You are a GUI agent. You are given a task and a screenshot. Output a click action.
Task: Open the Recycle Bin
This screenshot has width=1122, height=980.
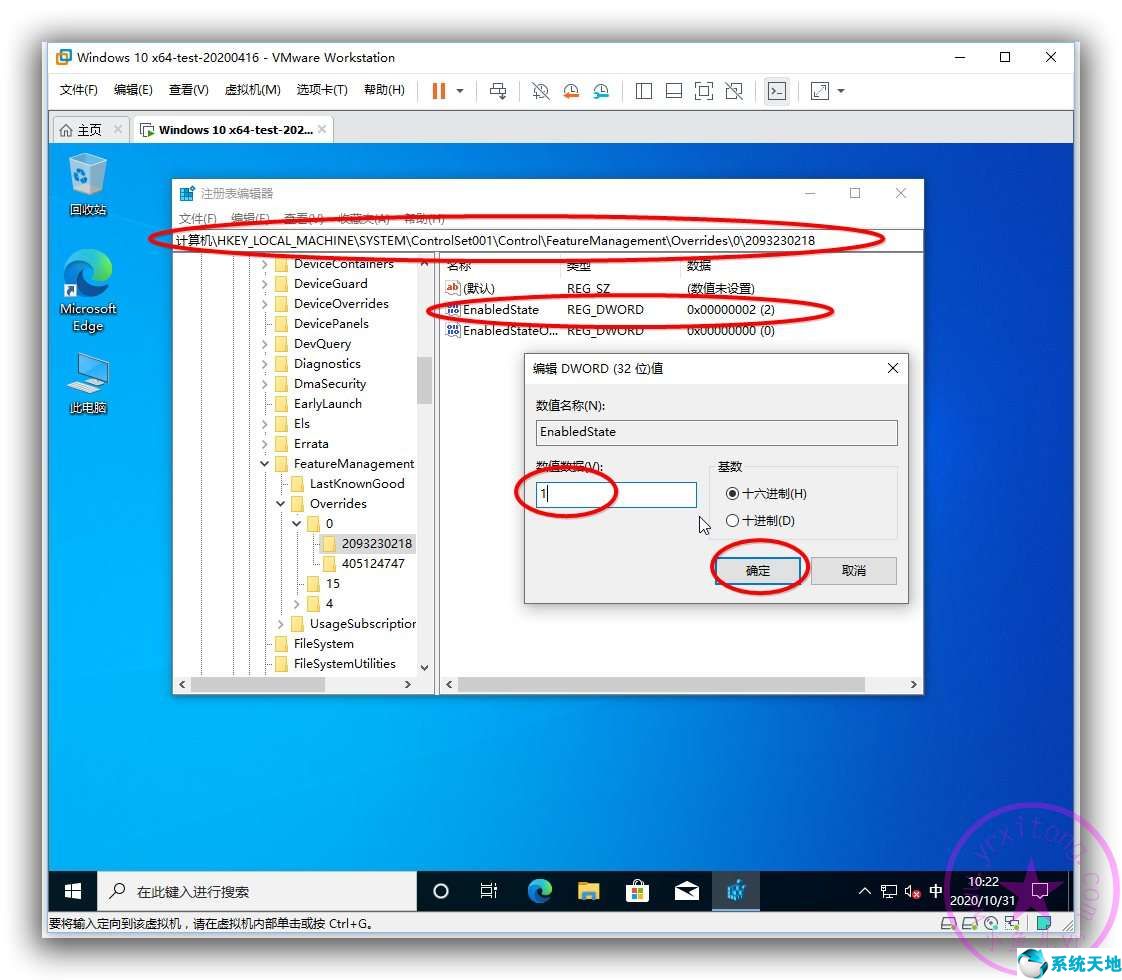(x=87, y=180)
